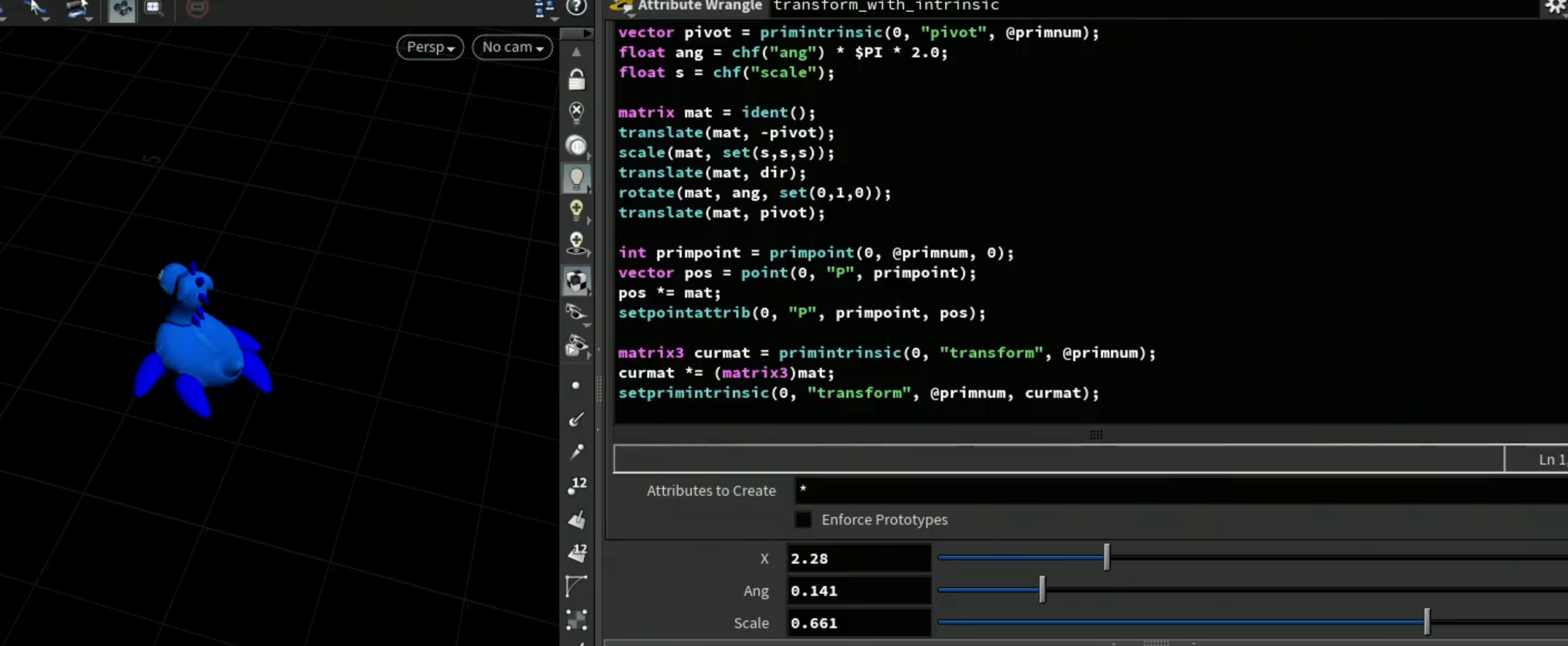
Task: Toggle the headlight only bulb icon
Action: [x=577, y=179]
